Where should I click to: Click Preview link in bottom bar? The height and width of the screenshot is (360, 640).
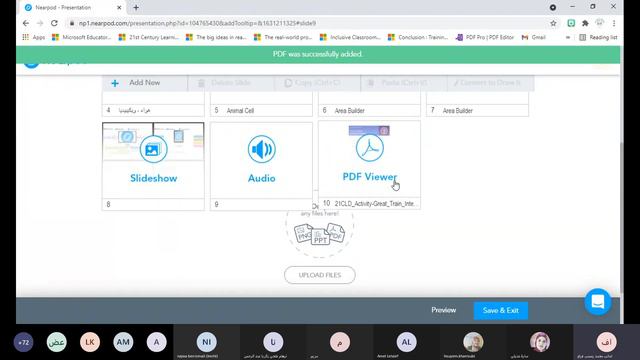[444, 310]
